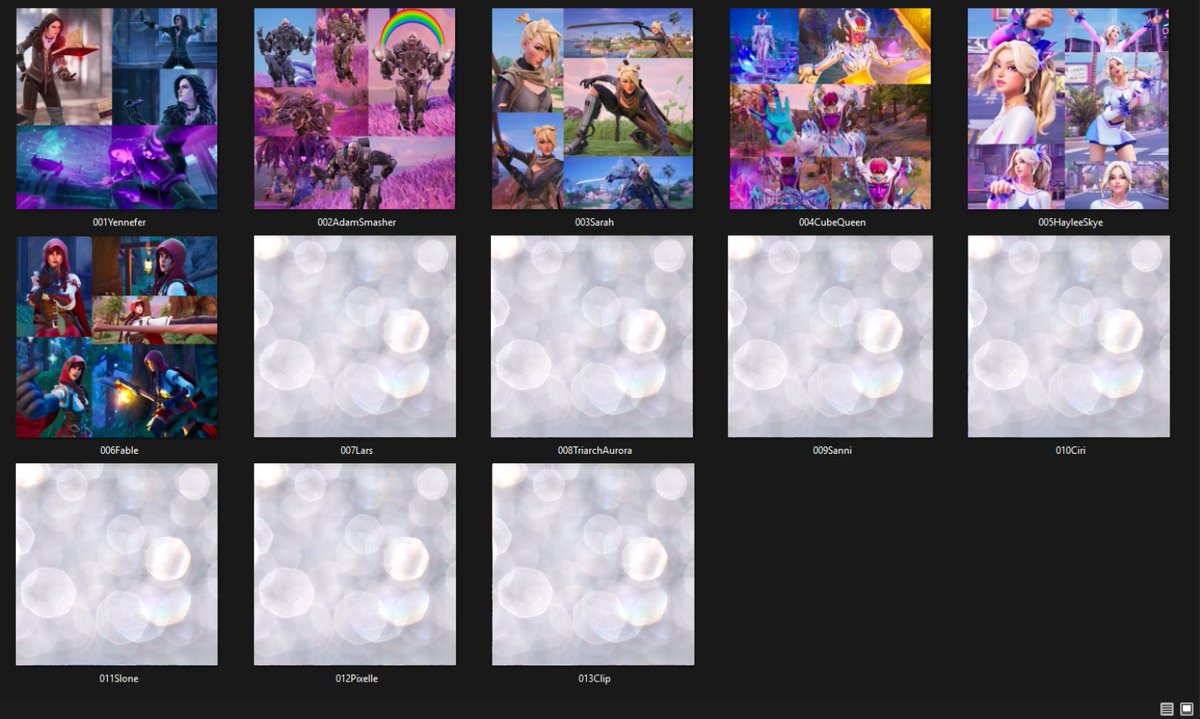Click the file name 008TriarchAurora
The image size is (1200, 719).
[x=594, y=450]
